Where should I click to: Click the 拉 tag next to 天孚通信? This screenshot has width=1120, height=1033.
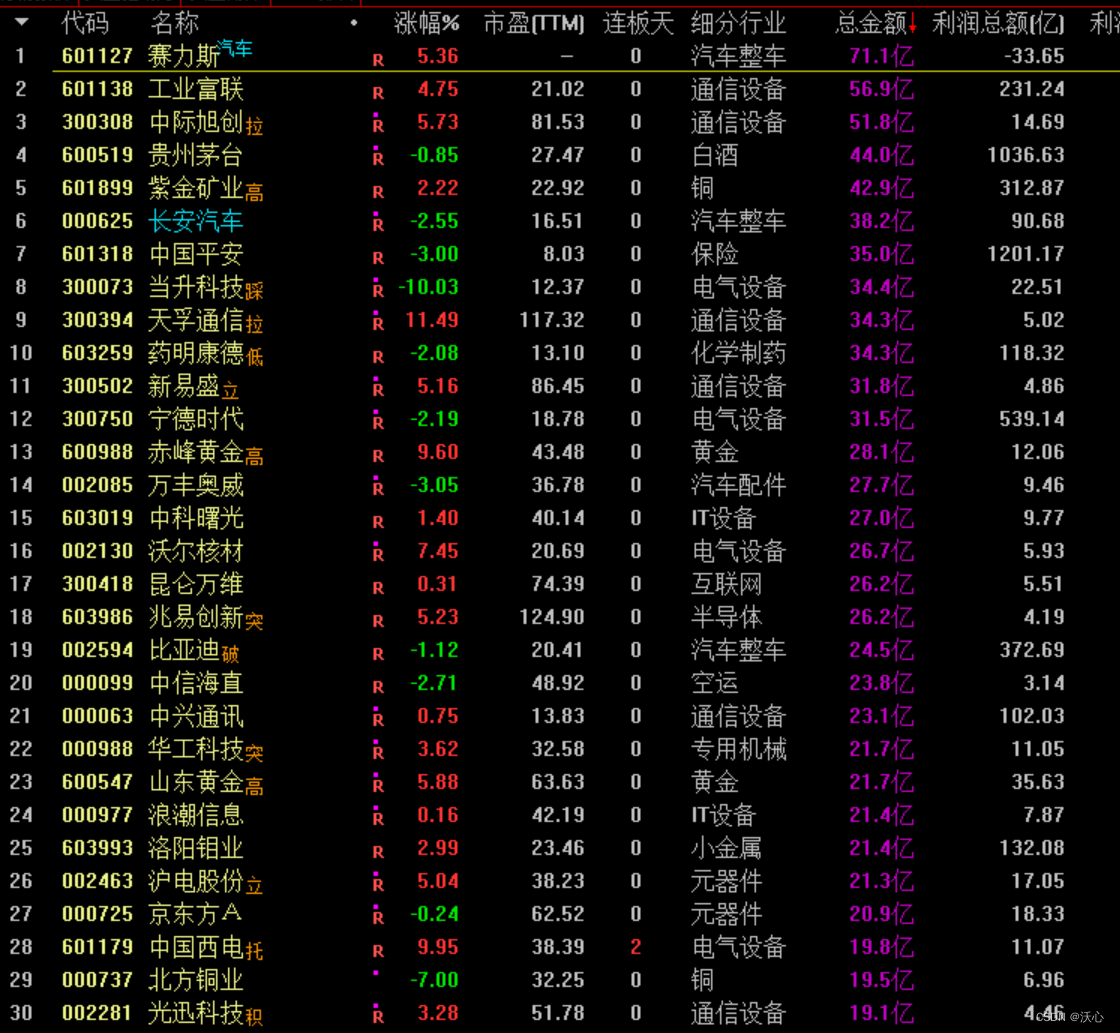tap(254, 324)
